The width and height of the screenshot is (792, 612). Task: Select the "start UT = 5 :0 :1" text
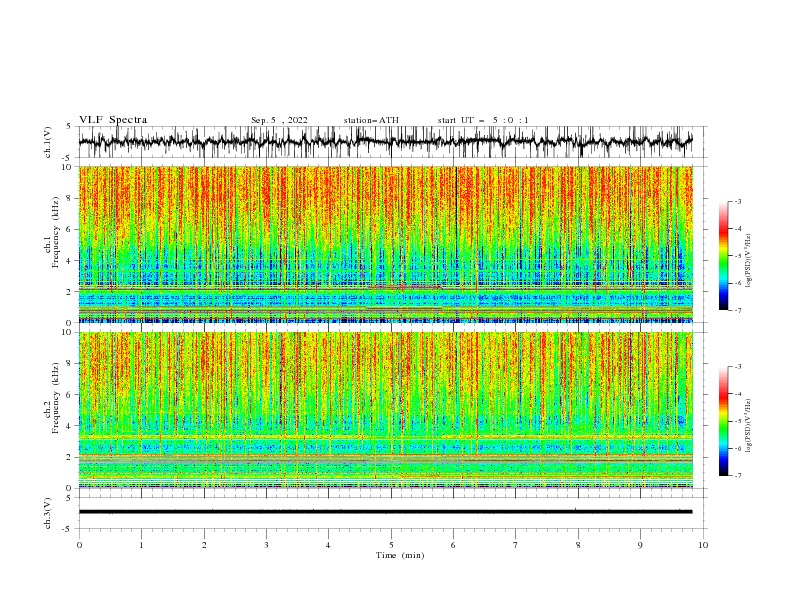click(483, 120)
